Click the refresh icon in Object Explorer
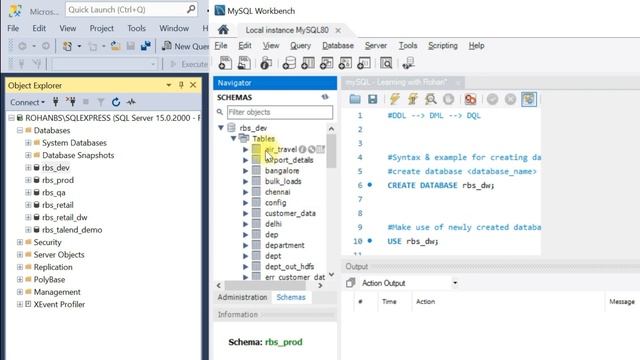This screenshot has width=640, height=360. (x=116, y=102)
